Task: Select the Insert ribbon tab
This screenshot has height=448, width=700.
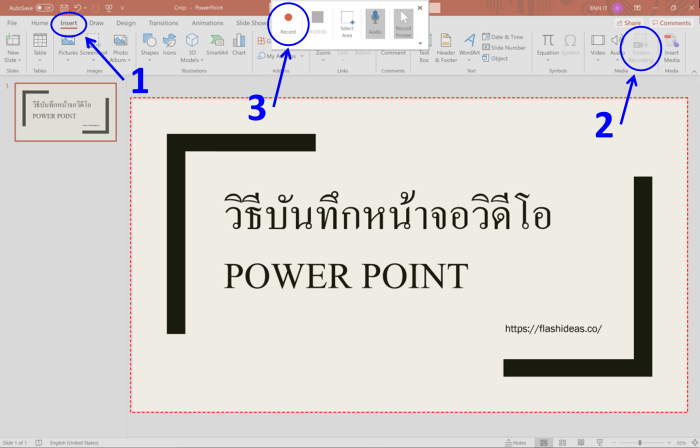Action: 68,23
